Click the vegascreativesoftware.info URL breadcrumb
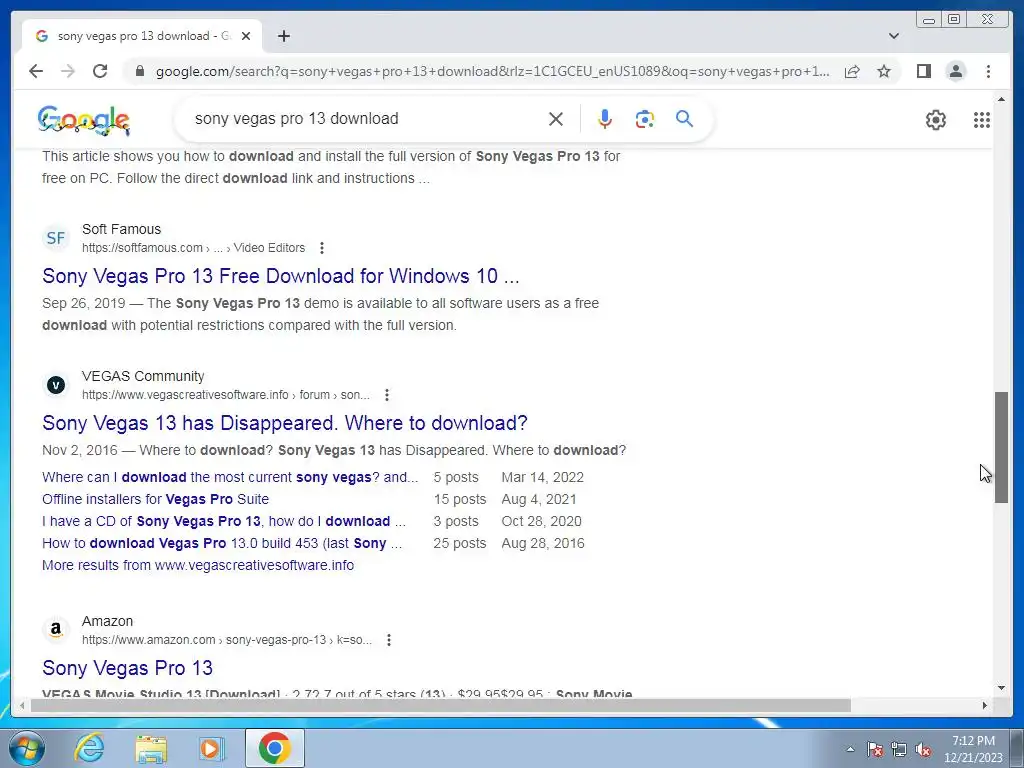 pos(226,395)
